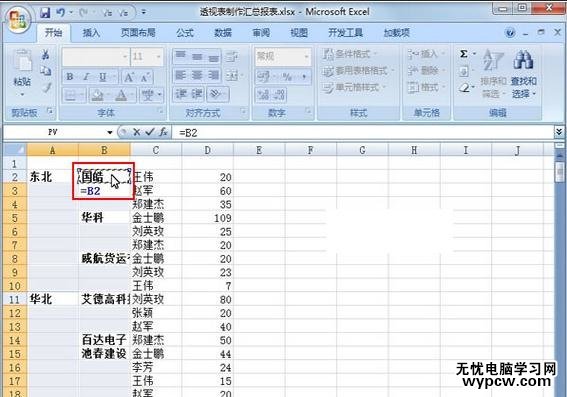Click 插入 in cells group
This screenshot has height=397, width=567.
click(425, 54)
